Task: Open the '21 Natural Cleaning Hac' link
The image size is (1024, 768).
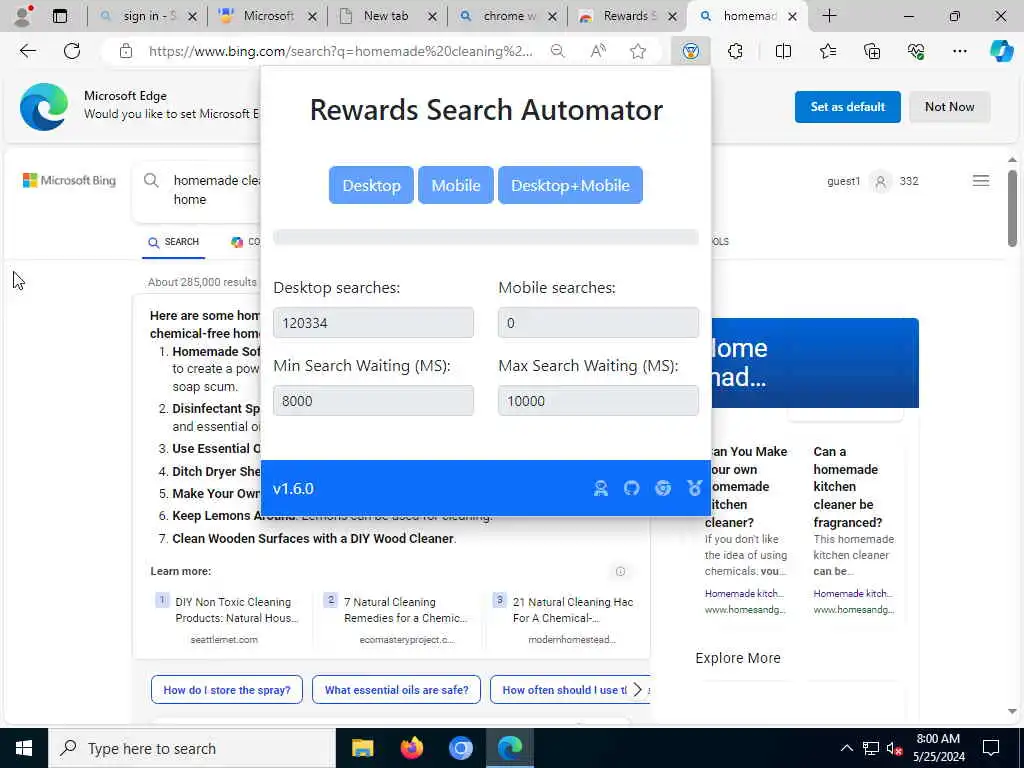Action: 573,610
